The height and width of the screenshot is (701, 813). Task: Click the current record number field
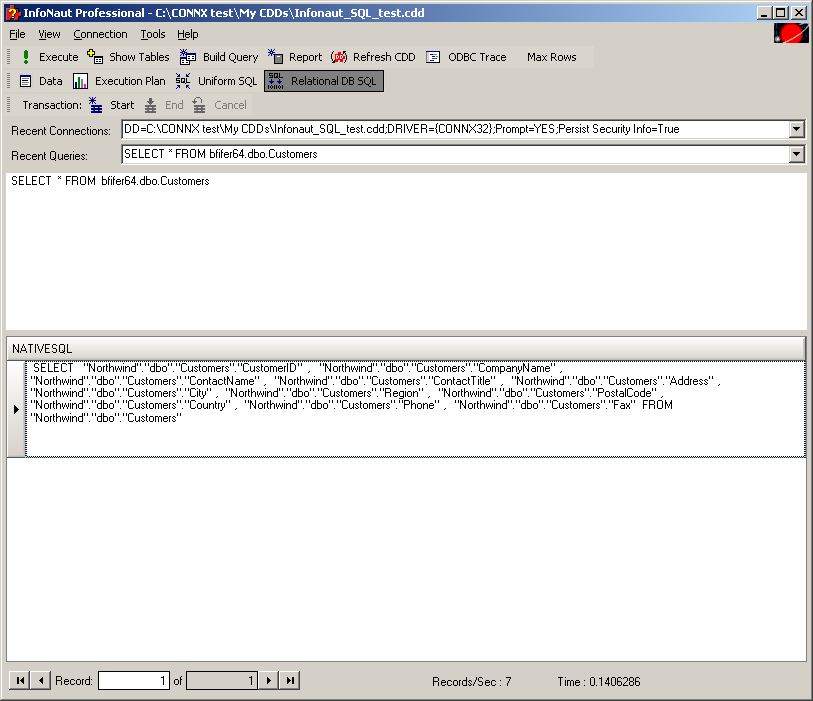tap(134, 681)
